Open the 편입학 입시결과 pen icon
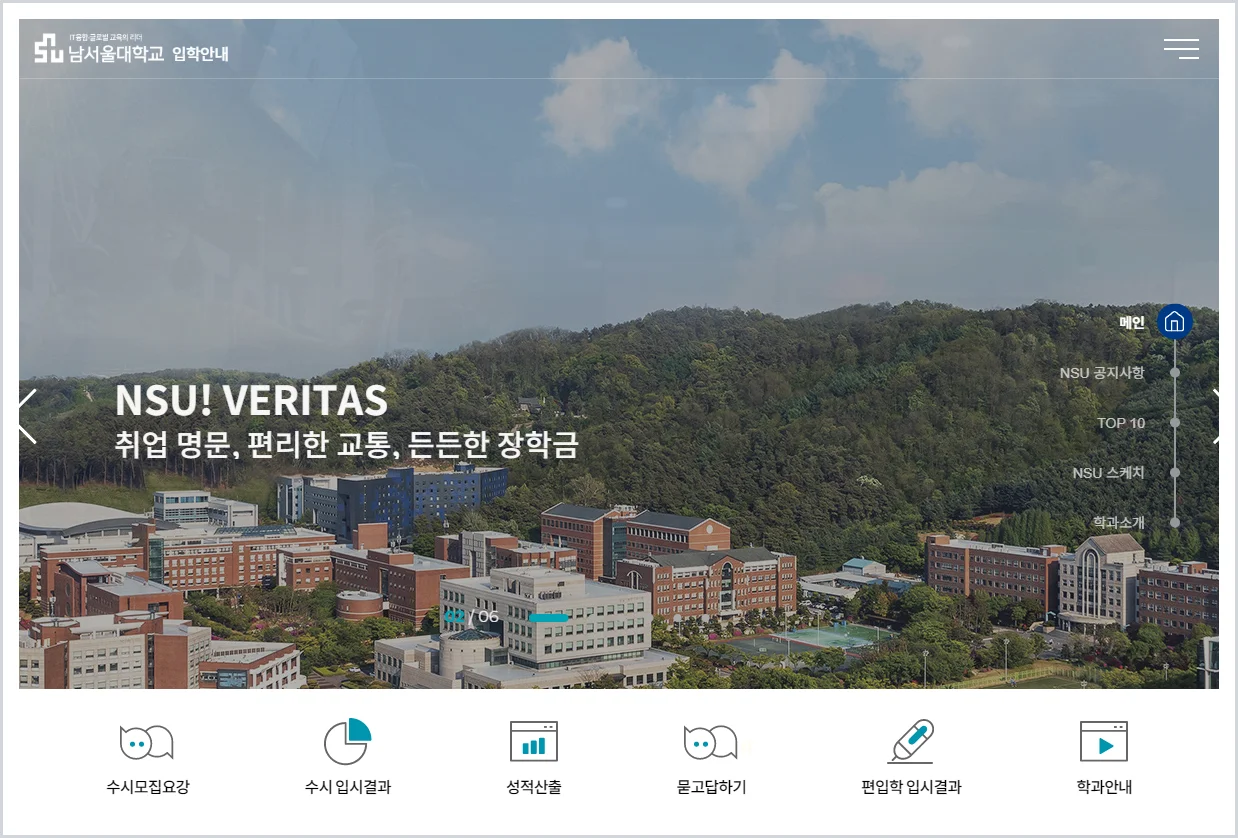Image resolution: width=1238 pixels, height=838 pixels. (x=911, y=741)
